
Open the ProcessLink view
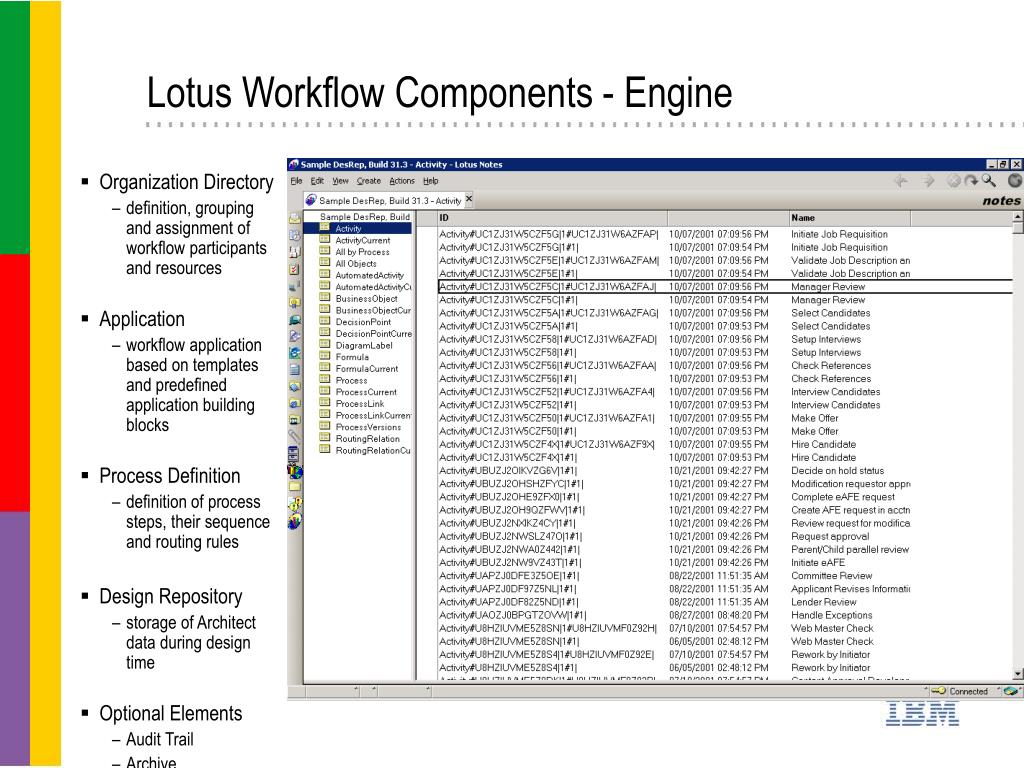(x=359, y=404)
